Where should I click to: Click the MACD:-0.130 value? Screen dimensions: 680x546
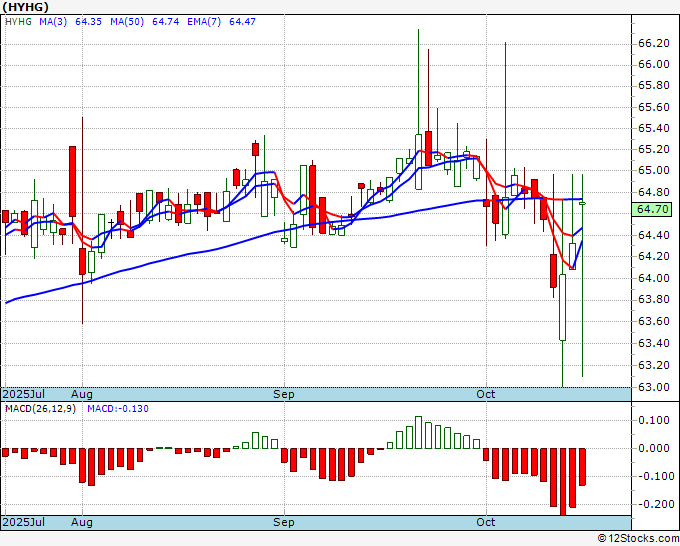click(118, 409)
